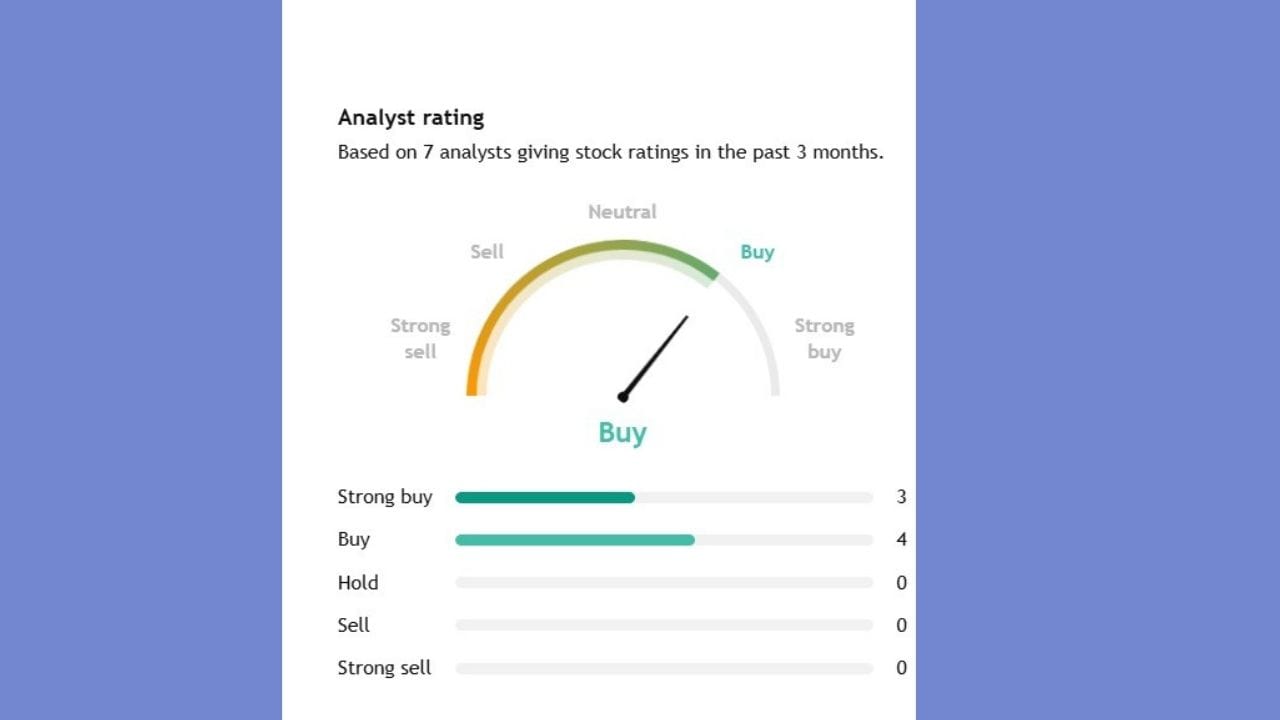Click the light teal Buy progress bar
This screenshot has width=1280, height=720.
(575, 540)
